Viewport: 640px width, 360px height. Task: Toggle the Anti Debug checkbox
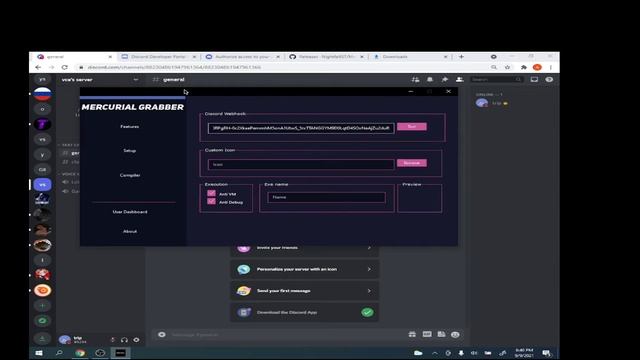click(211, 202)
